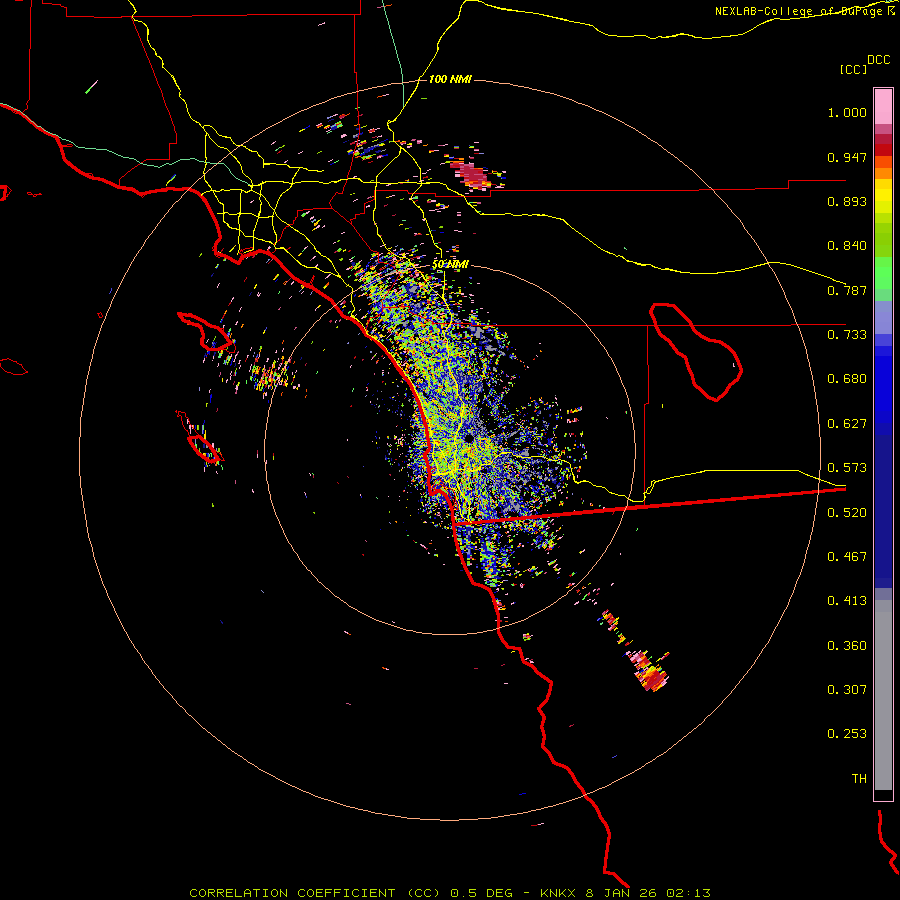Click the DCC product label above the scale
Image resolution: width=900 pixels, height=900 pixels.
click(878, 60)
